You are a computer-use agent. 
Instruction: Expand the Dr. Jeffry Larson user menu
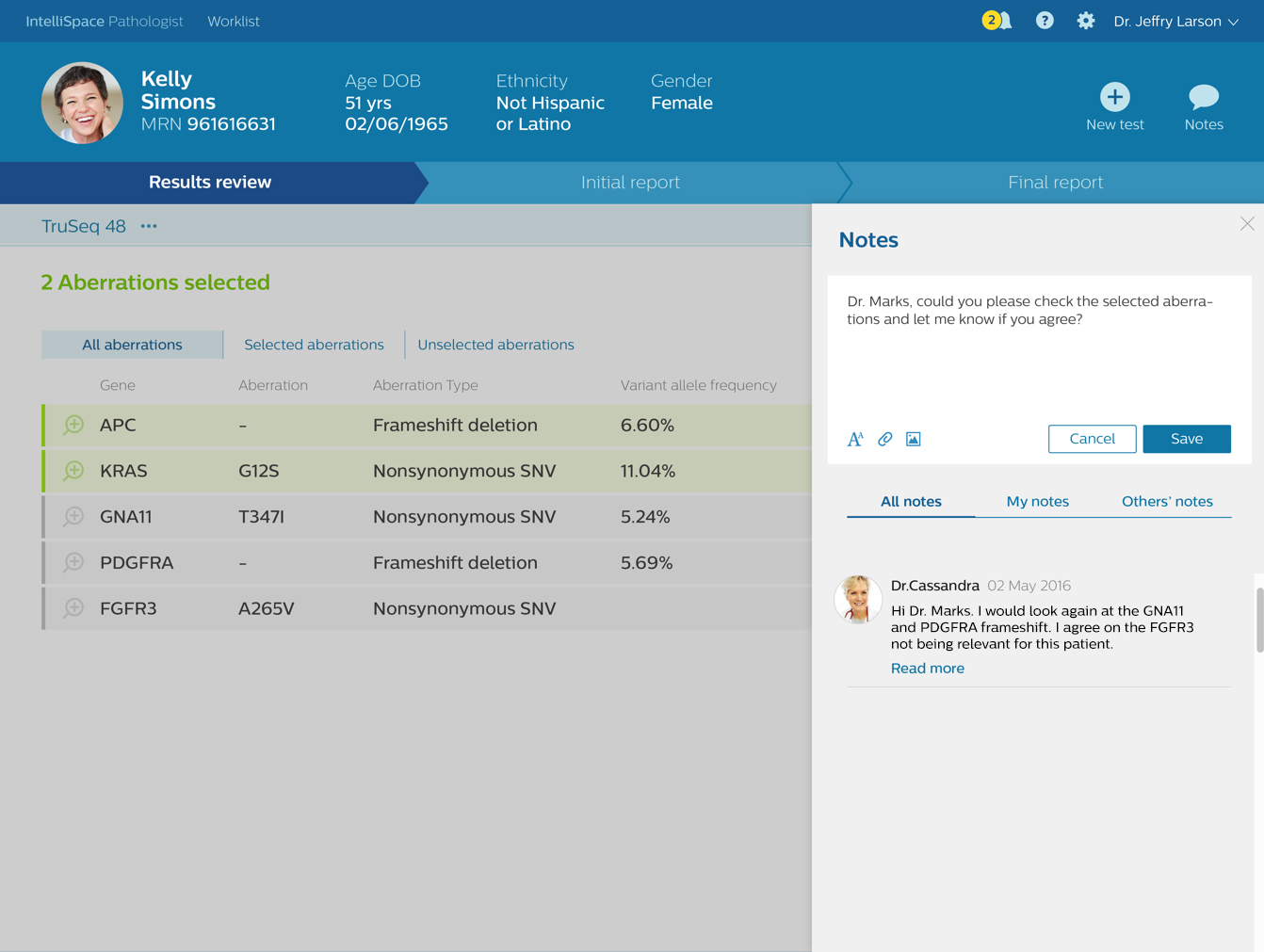pyautogui.click(x=1175, y=21)
